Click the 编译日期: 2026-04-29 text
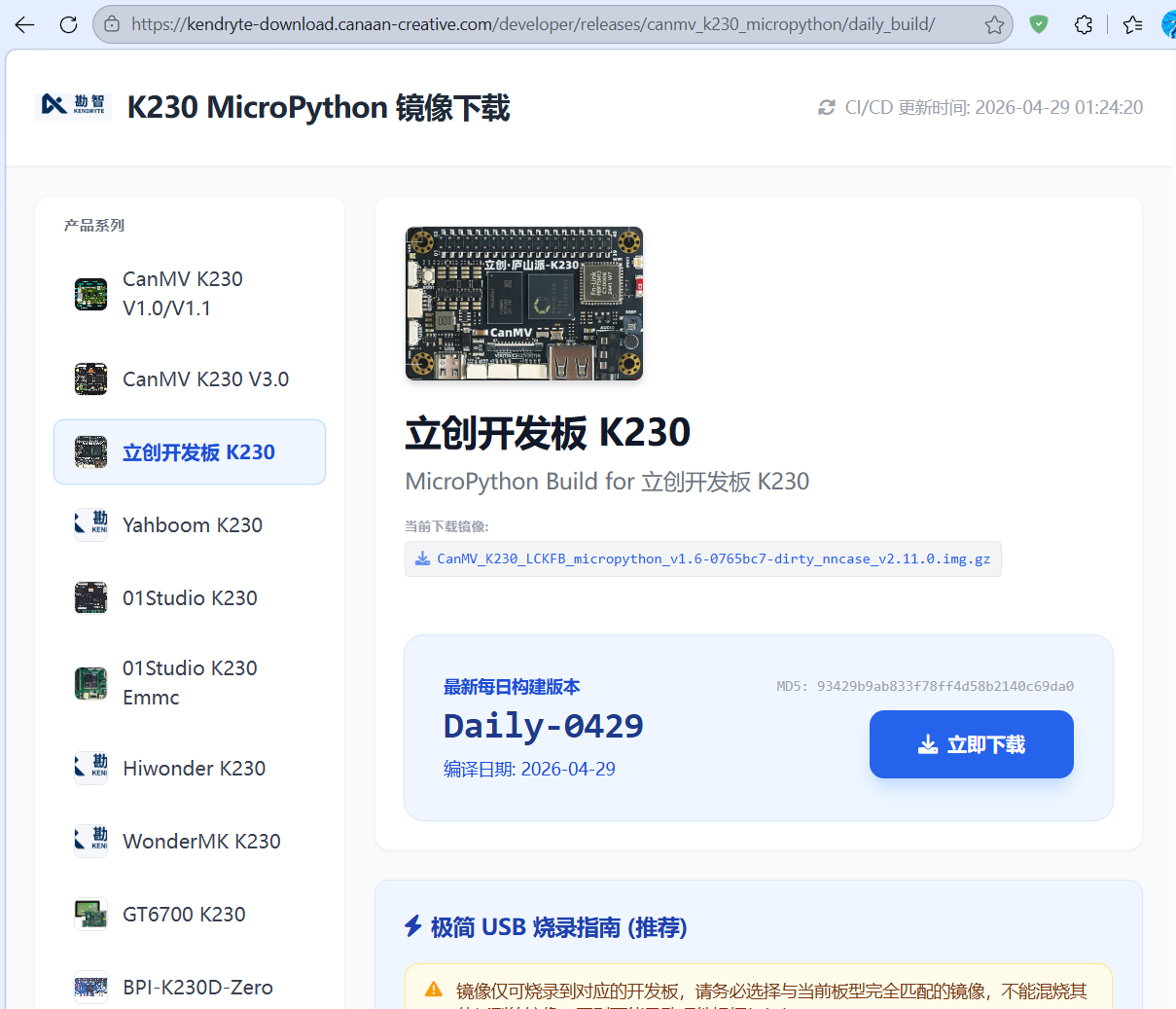The height and width of the screenshot is (1009, 1176). 529,769
